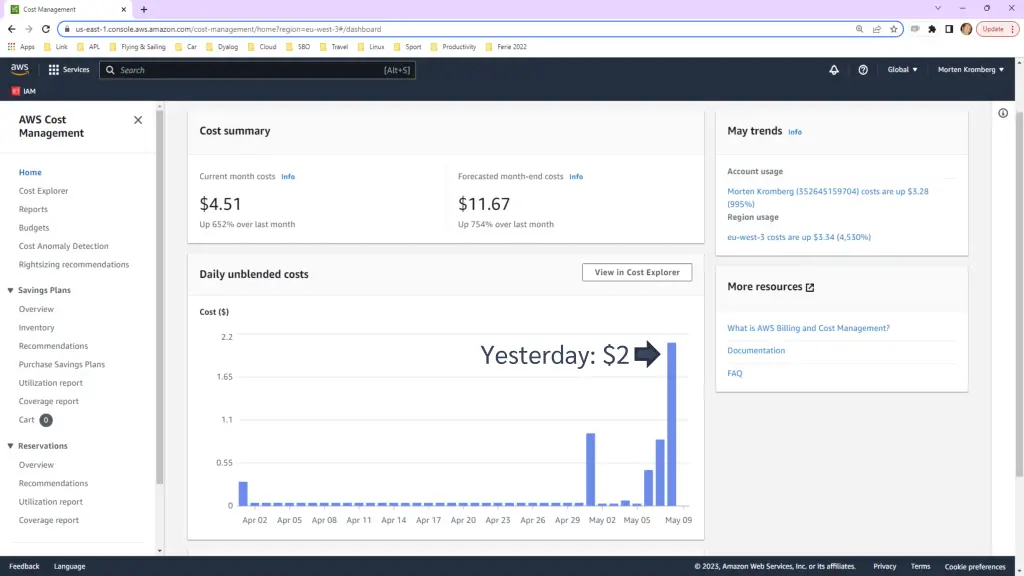Open the Cloud bookmarks folder
The image size is (1024, 576).
pyautogui.click(x=261, y=47)
